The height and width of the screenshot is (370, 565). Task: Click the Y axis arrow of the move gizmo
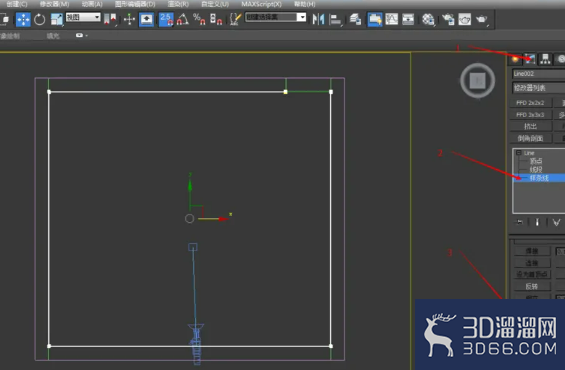[x=190, y=186]
